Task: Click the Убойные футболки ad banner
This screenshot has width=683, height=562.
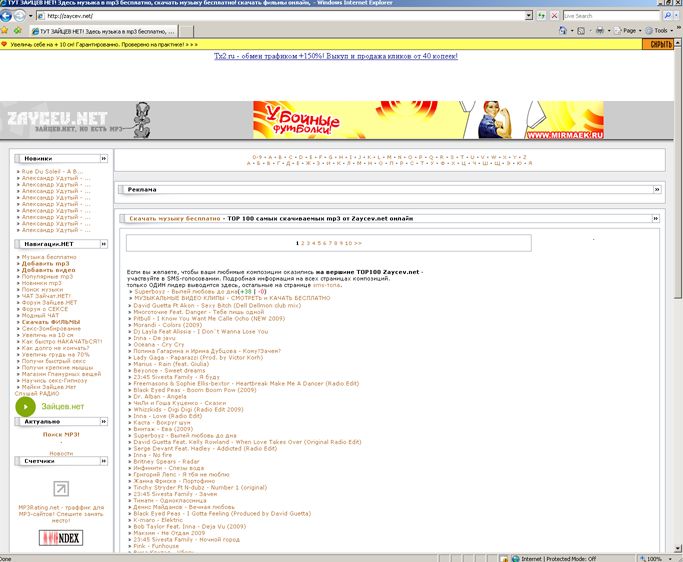Action: click(428, 120)
